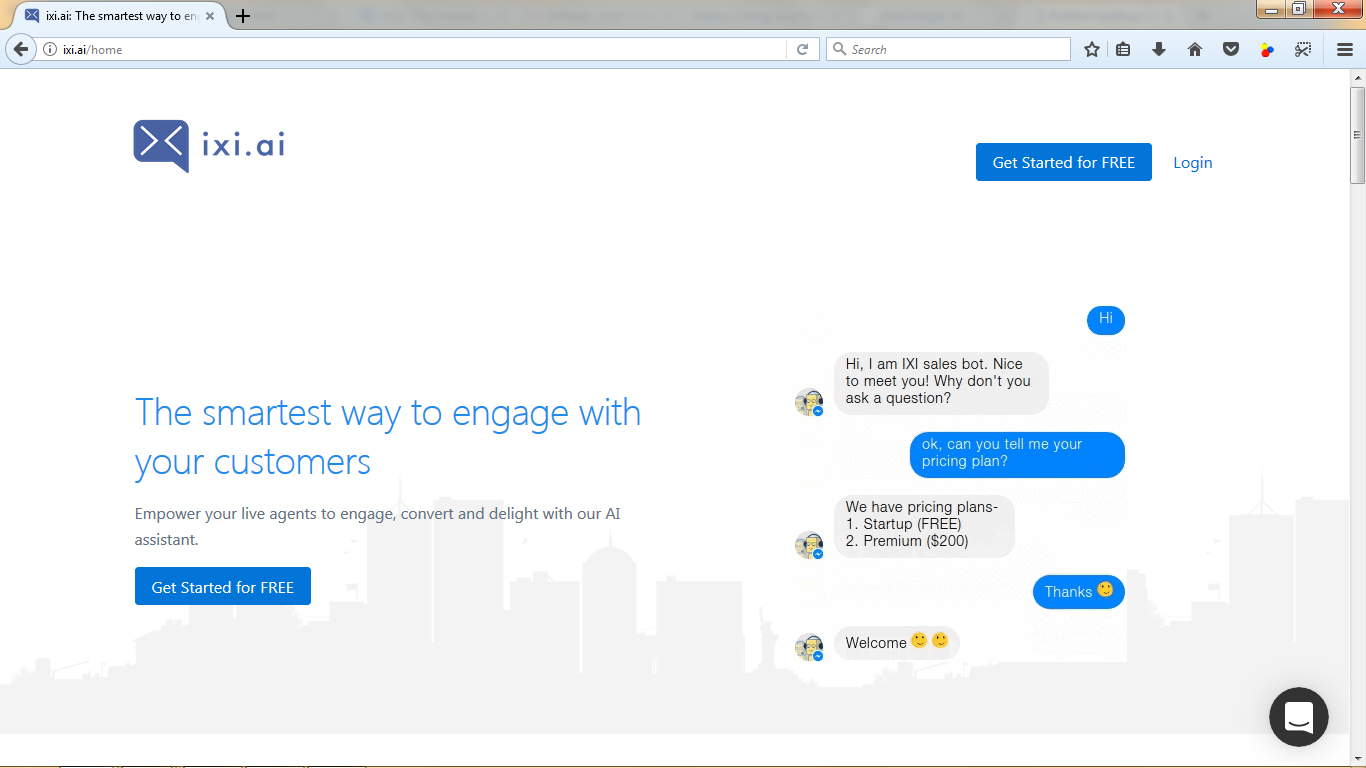Minimize the browser window
Image resolution: width=1366 pixels, height=768 pixels.
(1272, 9)
